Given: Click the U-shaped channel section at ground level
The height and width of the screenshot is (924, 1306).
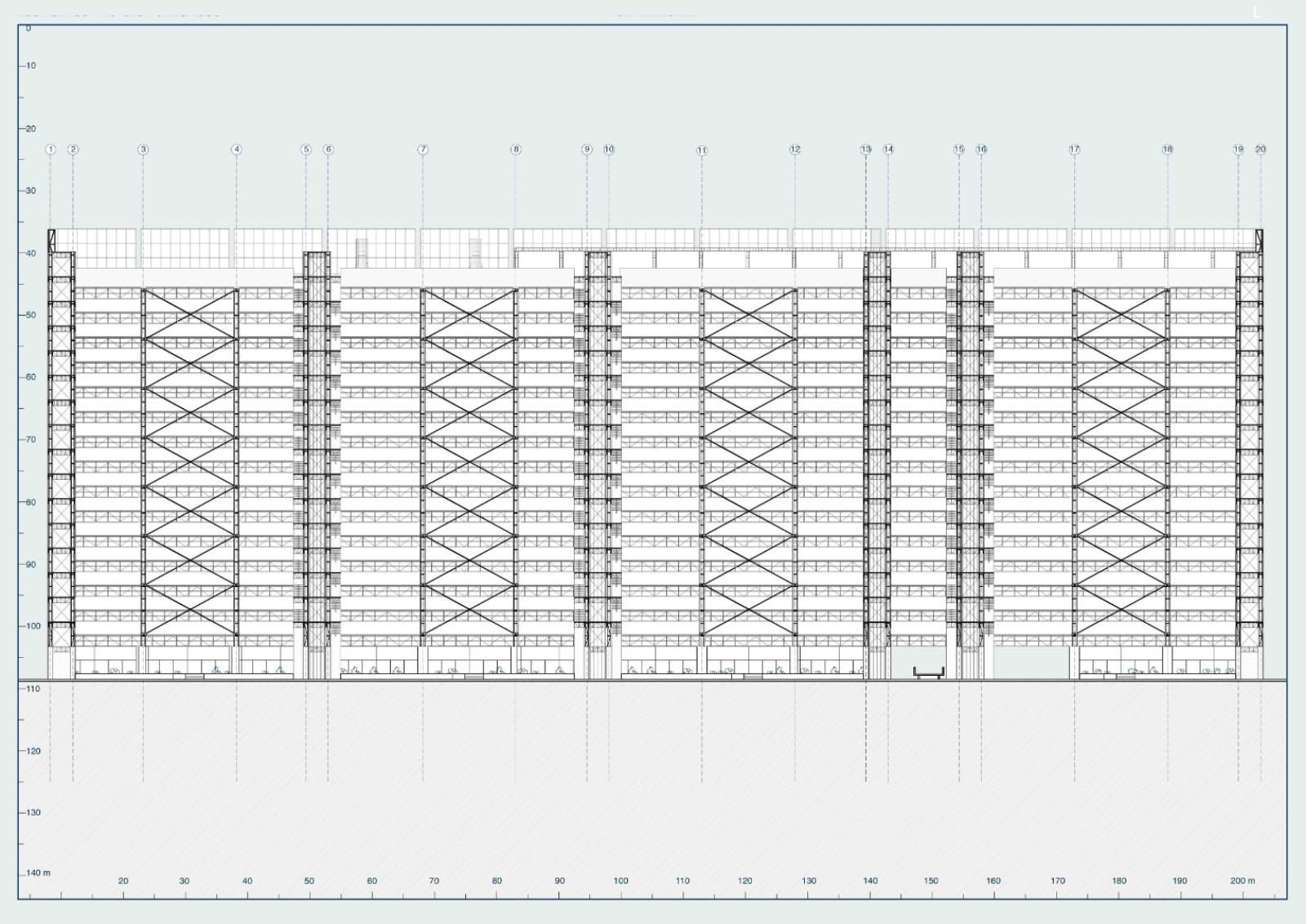Looking at the screenshot, I should (929, 672).
